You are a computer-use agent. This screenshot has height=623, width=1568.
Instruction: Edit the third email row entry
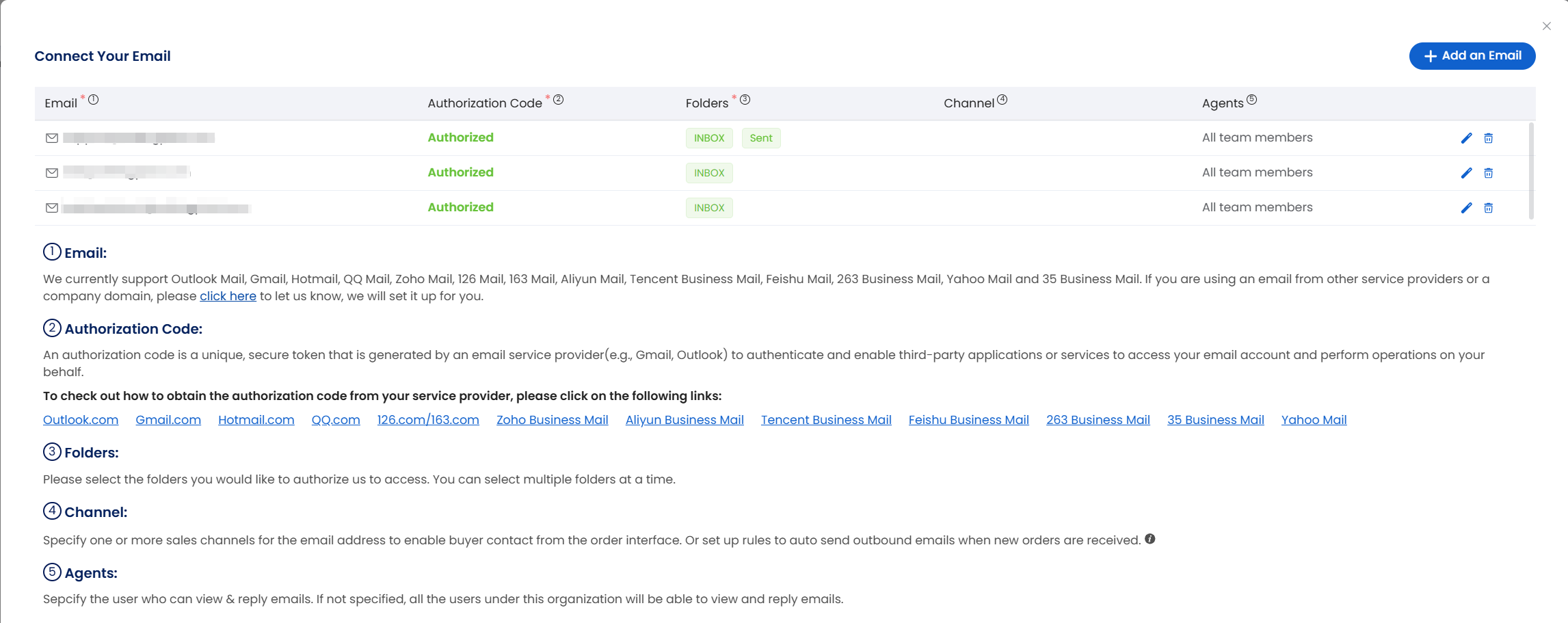(x=1466, y=208)
